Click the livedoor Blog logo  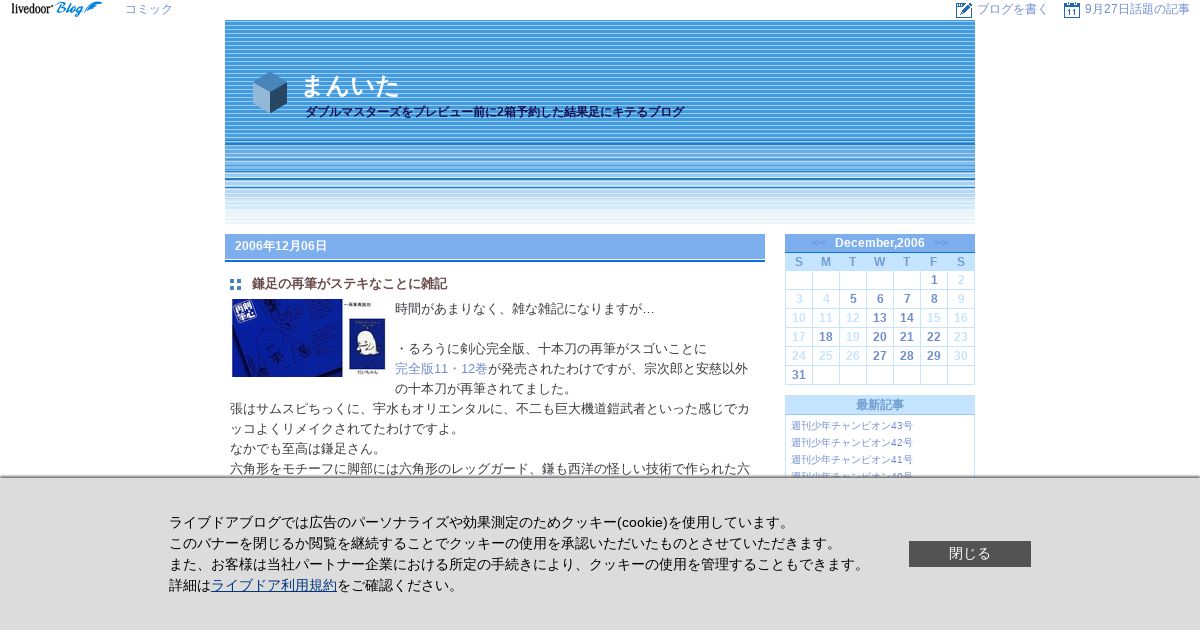click(56, 9)
